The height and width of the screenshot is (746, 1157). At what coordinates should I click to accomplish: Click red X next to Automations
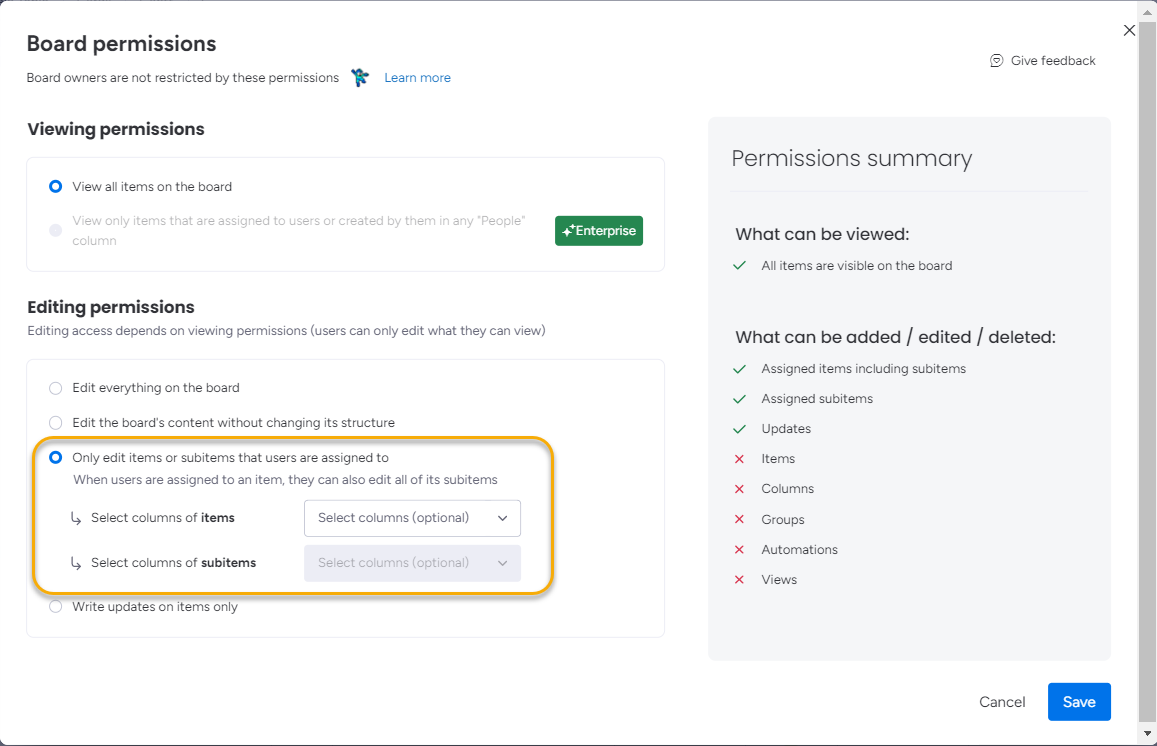click(739, 550)
